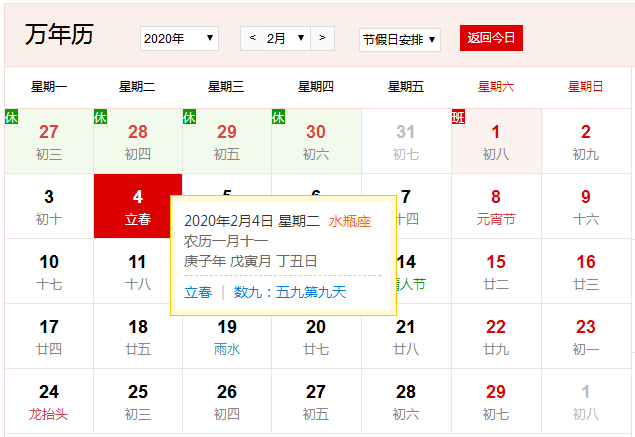The width and height of the screenshot is (635, 437).
Task: Select February 1 初八 workday cell
Action: pos(496,141)
